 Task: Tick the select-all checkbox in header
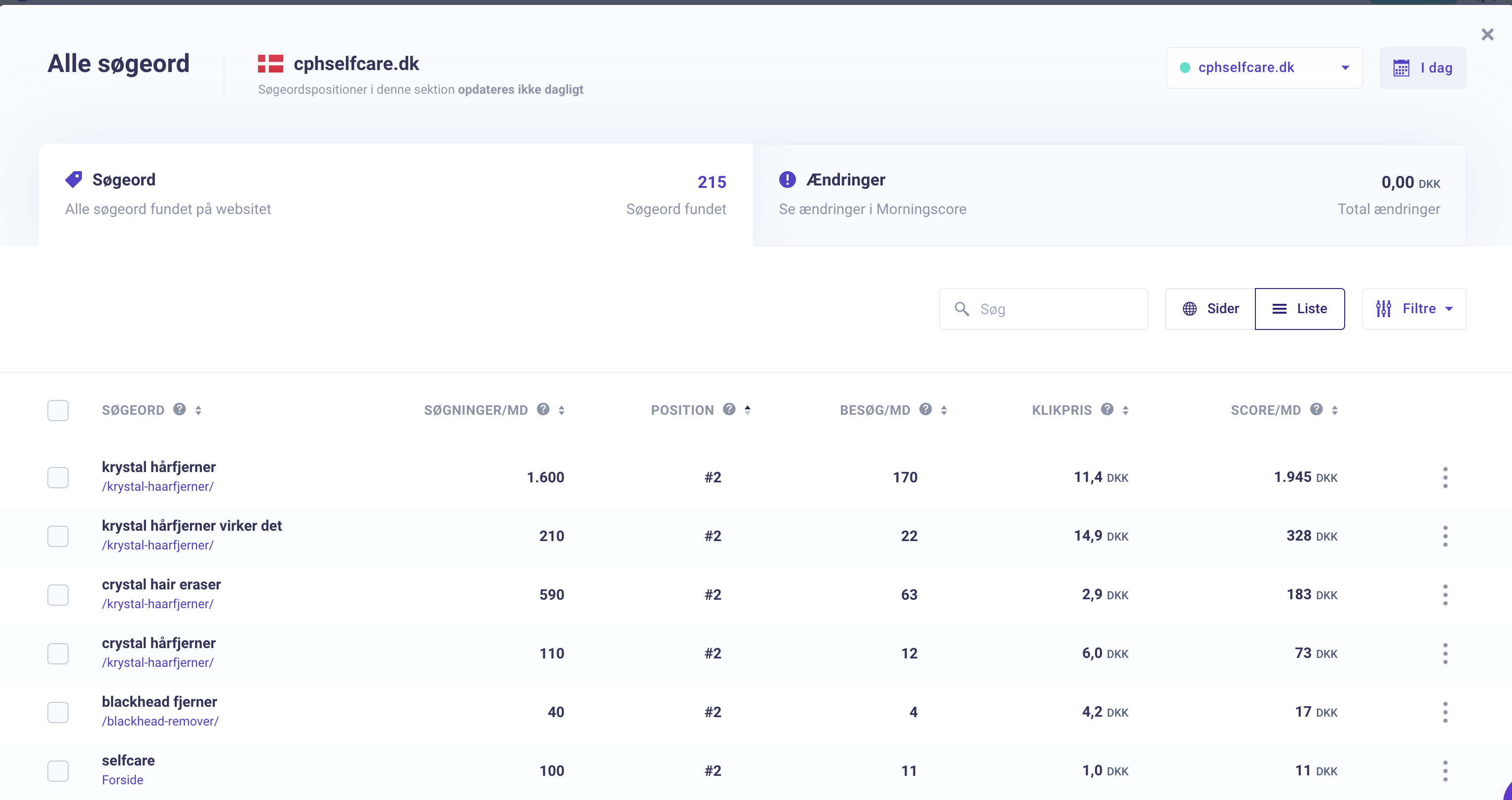tap(58, 410)
